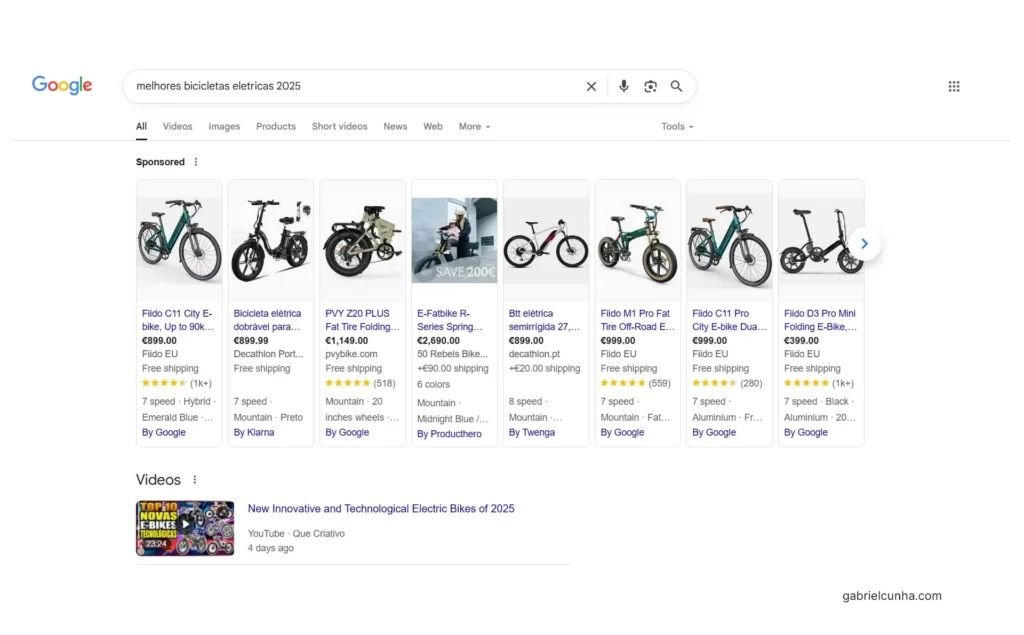Open the Btt elétrica semirrígida listing
The image size is (1024, 635).
[544, 320]
